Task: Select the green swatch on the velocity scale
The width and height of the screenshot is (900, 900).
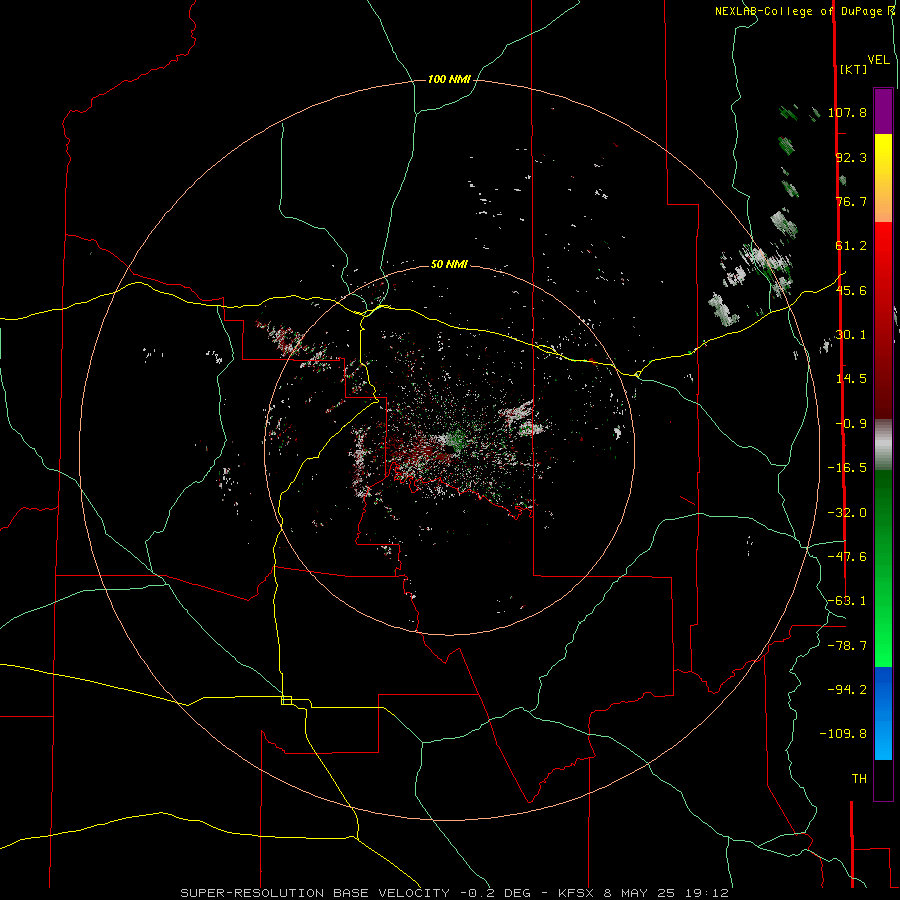Action: 883,568
